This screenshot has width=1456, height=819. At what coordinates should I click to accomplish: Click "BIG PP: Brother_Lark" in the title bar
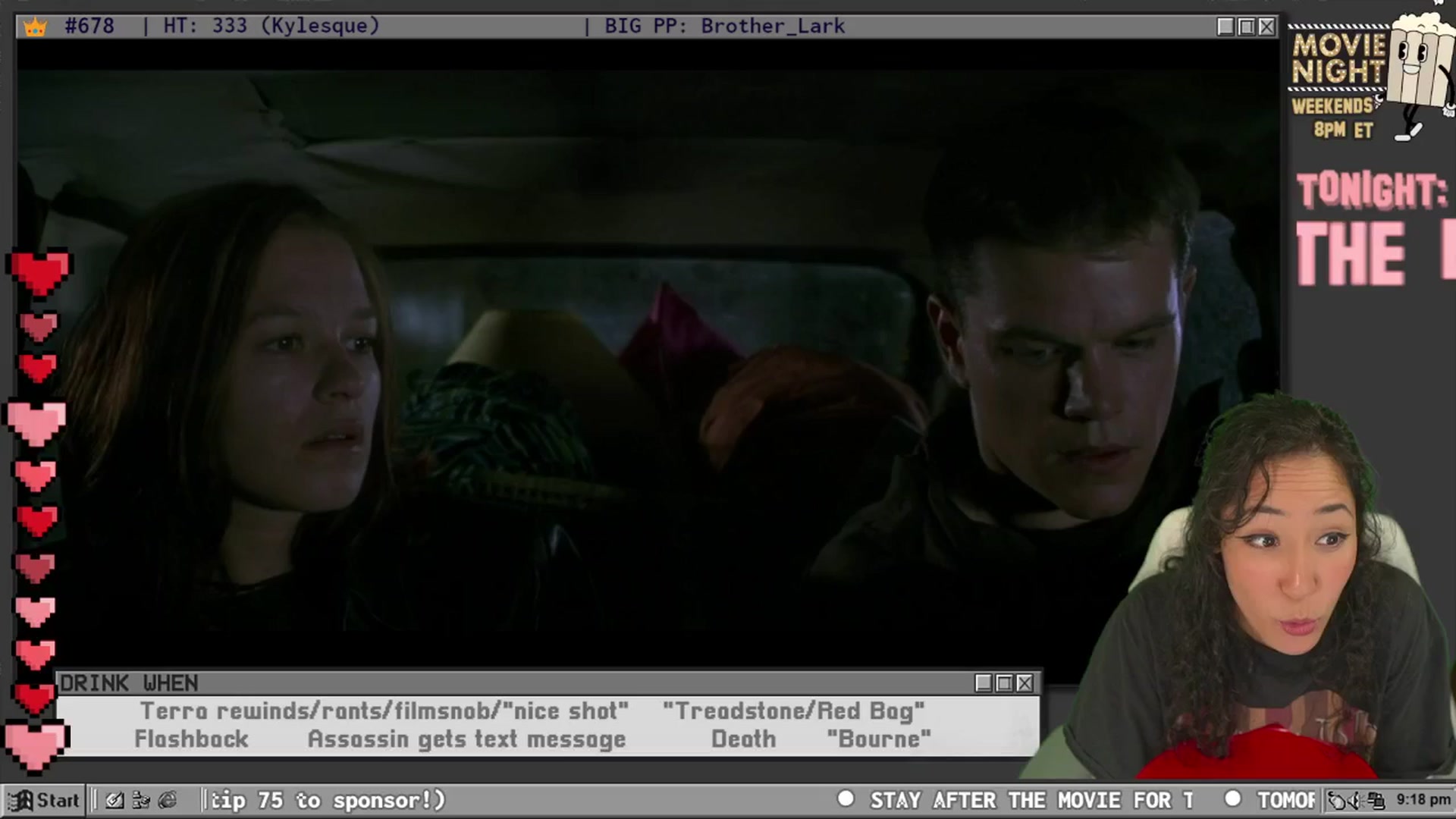724,26
